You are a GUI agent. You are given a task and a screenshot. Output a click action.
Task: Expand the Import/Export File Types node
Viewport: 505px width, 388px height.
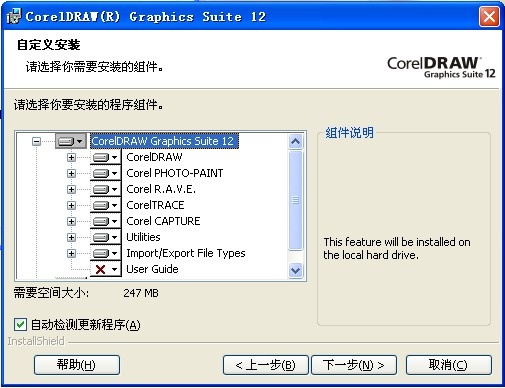pyautogui.click(x=71, y=253)
